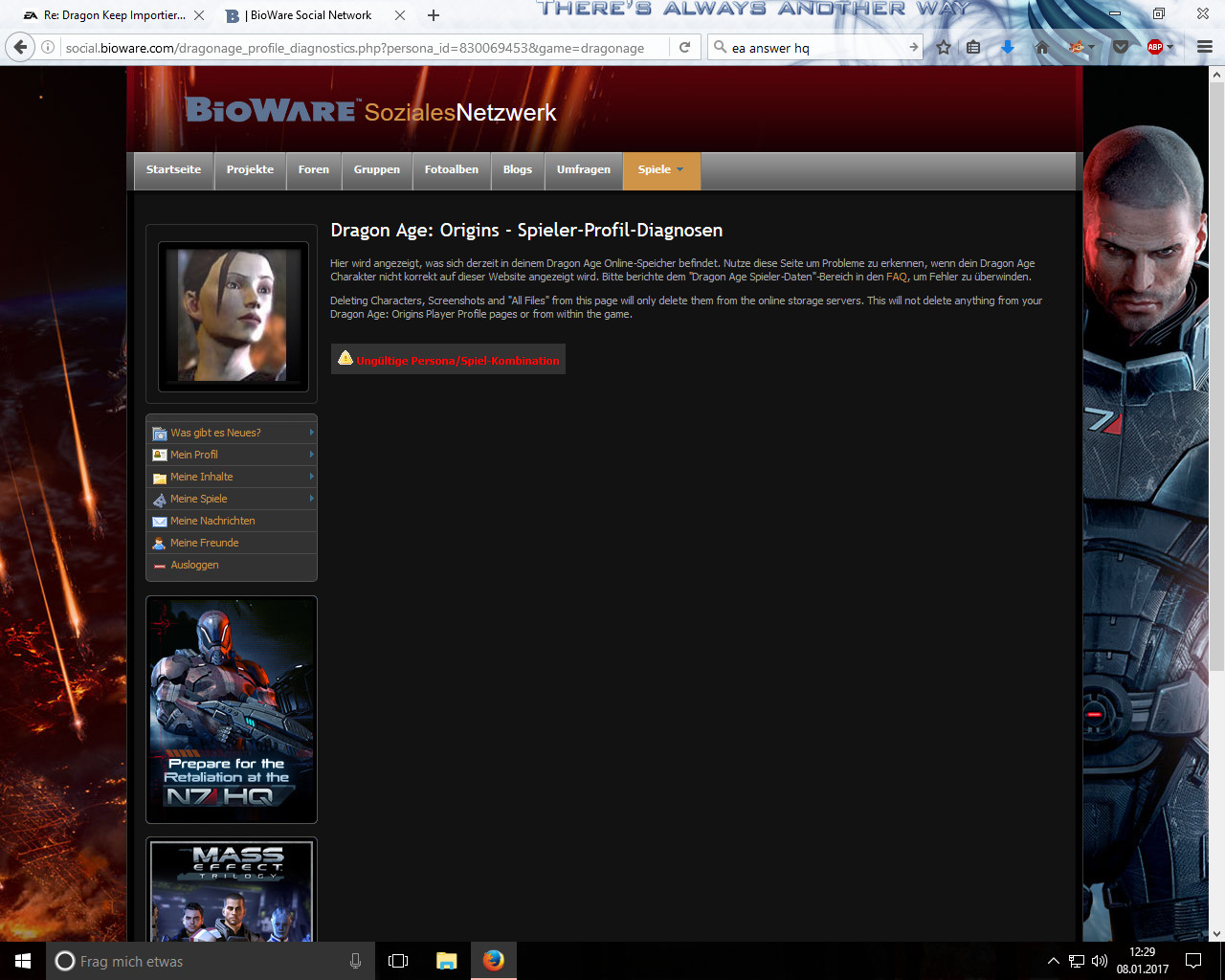Screen dimensions: 1225x980
Task: Open Startseite in the site navigation
Action: tap(173, 170)
